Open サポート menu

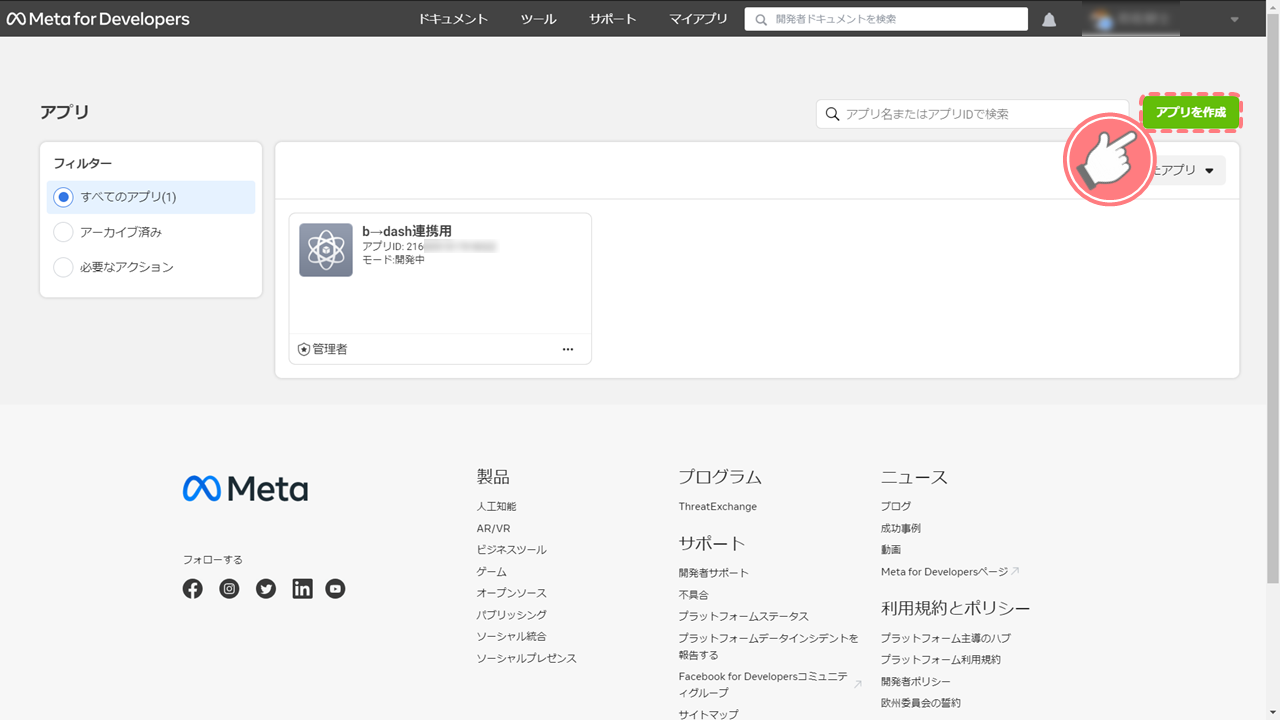click(613, 19)
